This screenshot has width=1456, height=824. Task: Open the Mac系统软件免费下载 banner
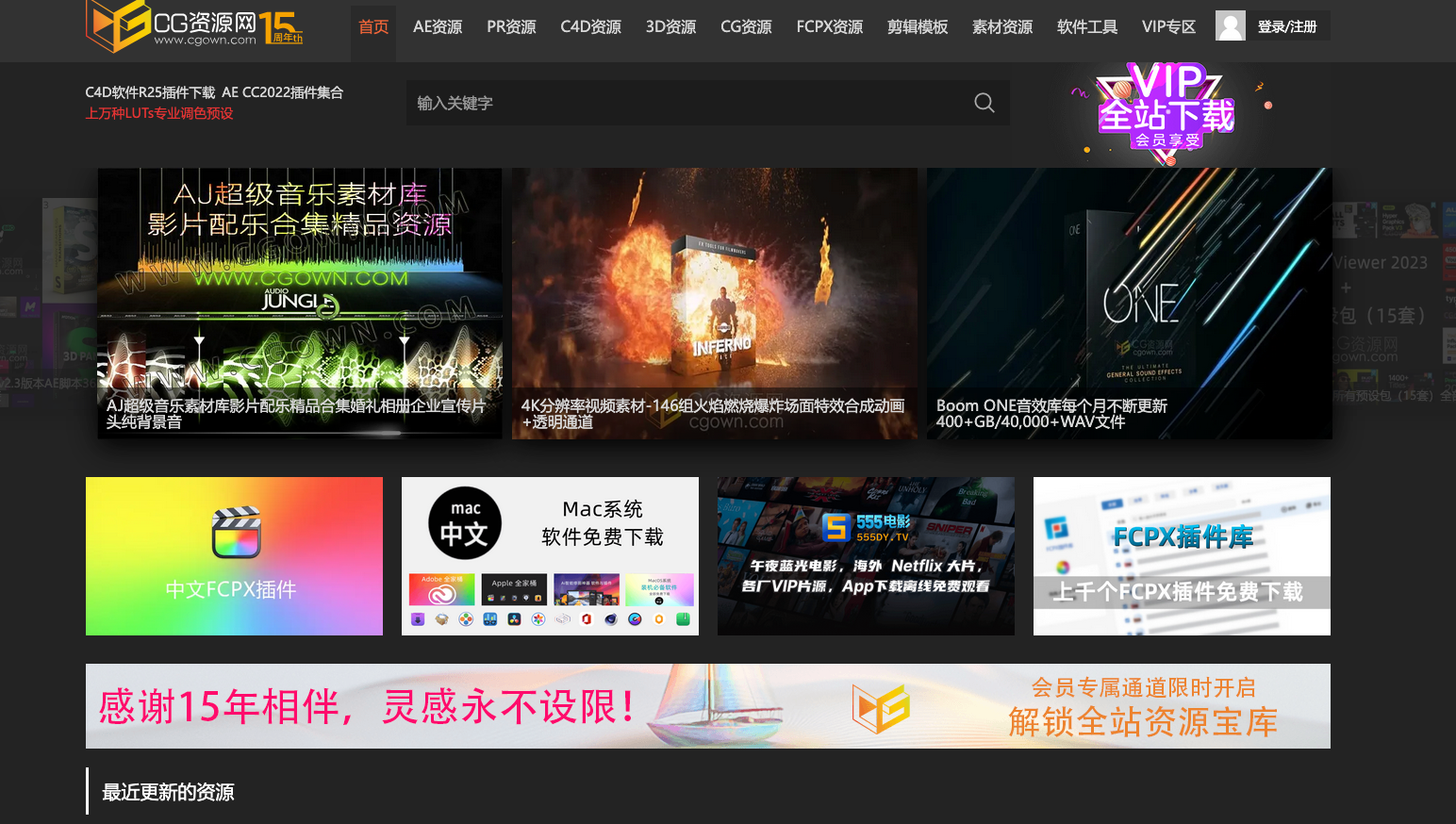tap(550, 556)
